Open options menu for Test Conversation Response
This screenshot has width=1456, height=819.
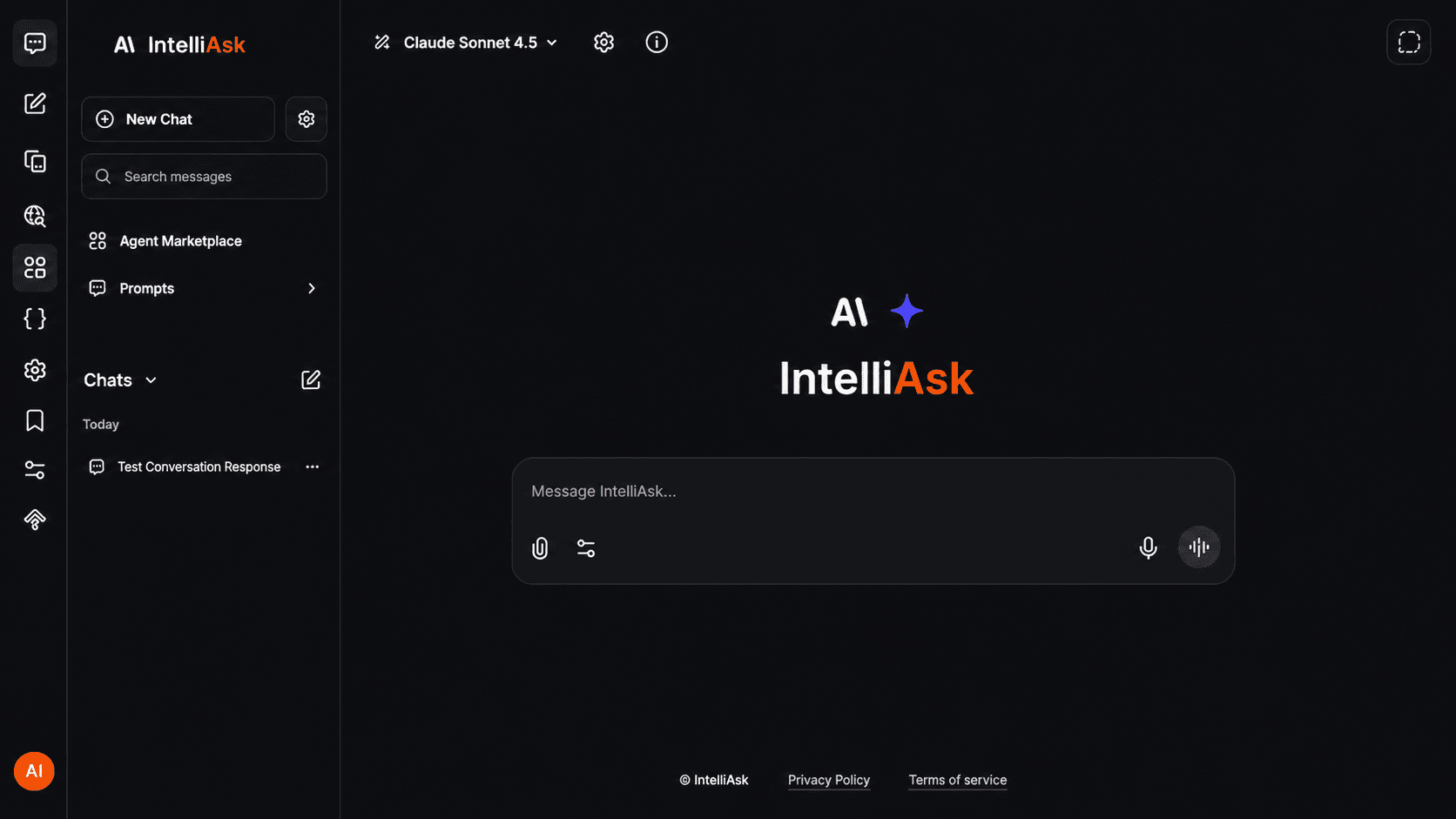(x=313, y=467)
